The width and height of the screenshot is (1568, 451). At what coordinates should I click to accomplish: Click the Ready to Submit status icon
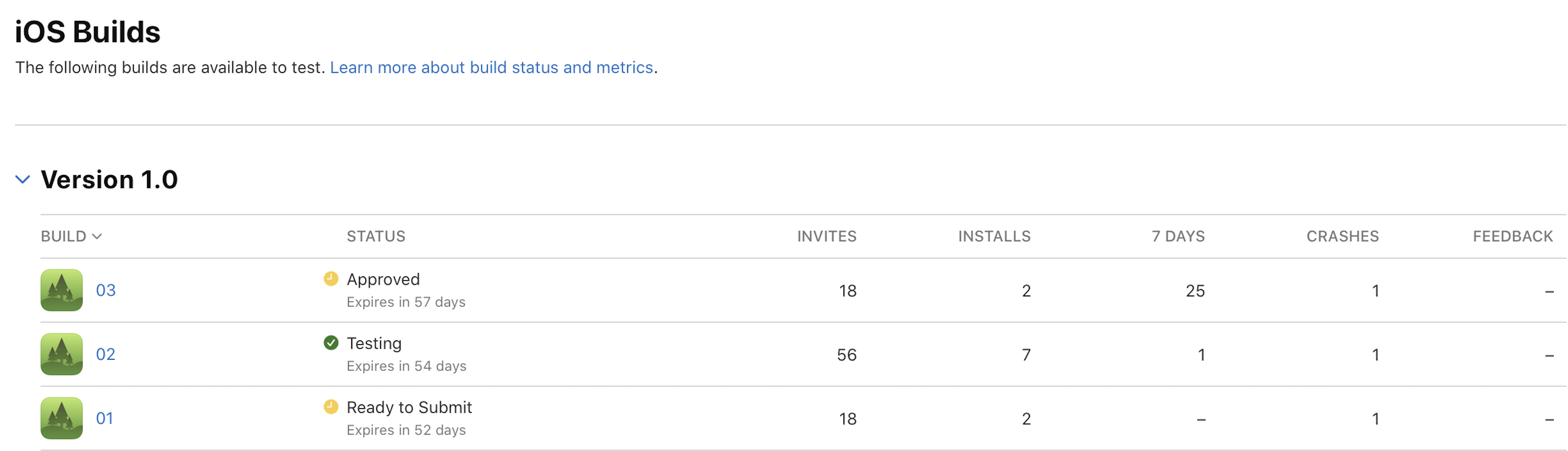pyautogui.click(x=331, y=407)
